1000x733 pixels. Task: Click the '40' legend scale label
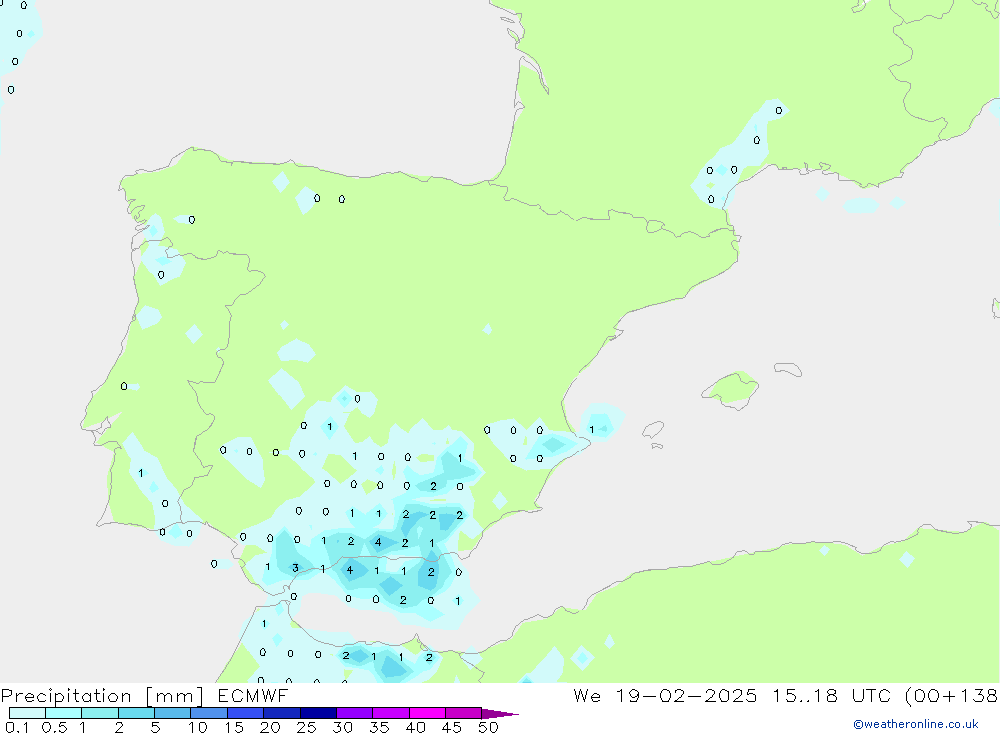415,727
